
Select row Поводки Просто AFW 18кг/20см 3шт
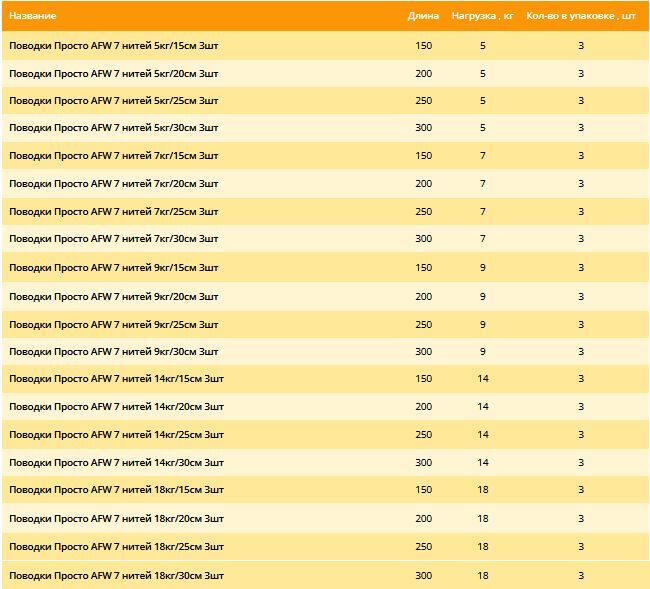tap(325, 519)
